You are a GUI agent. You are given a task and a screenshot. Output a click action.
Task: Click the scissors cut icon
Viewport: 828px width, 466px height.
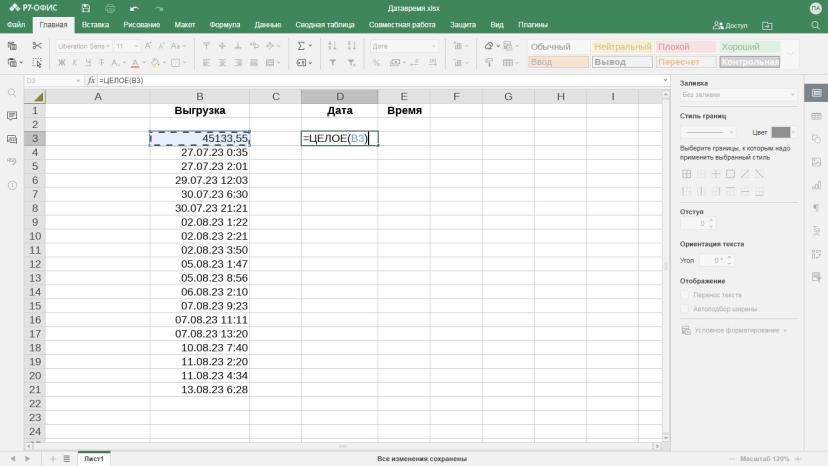[37, 46]
